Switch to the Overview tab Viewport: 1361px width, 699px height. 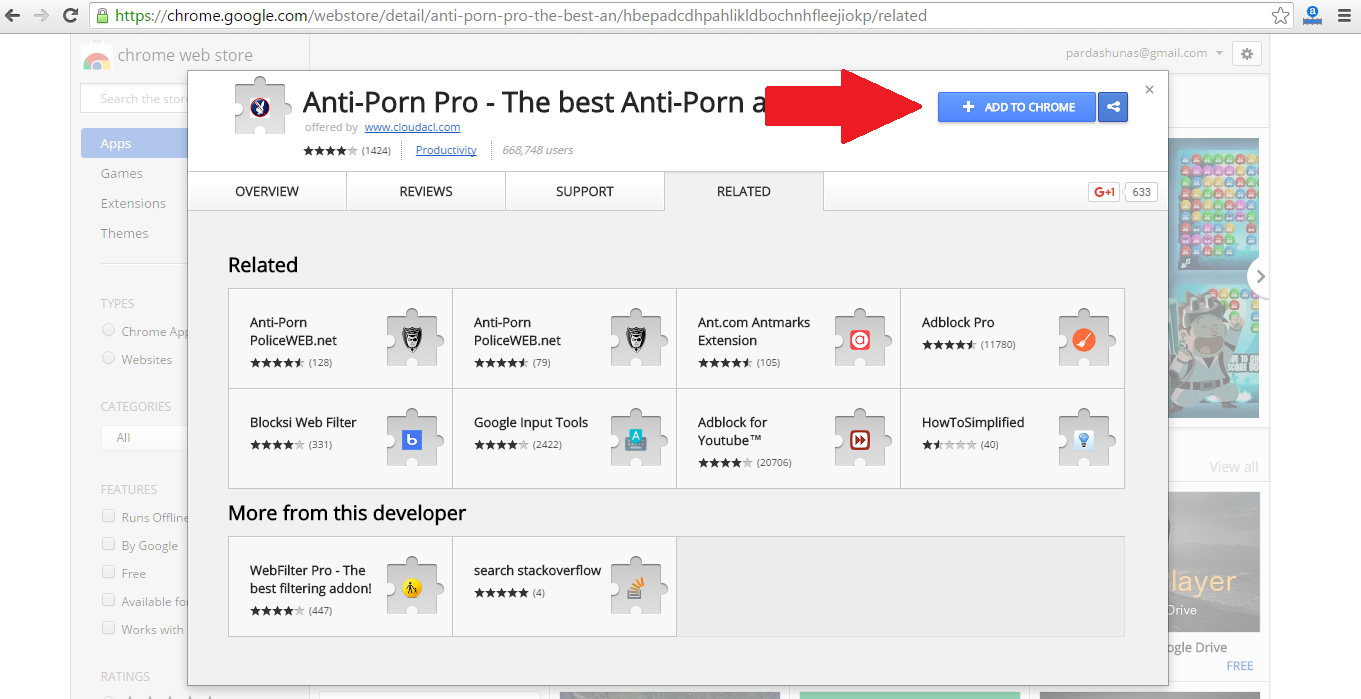[x=267, y=191]
